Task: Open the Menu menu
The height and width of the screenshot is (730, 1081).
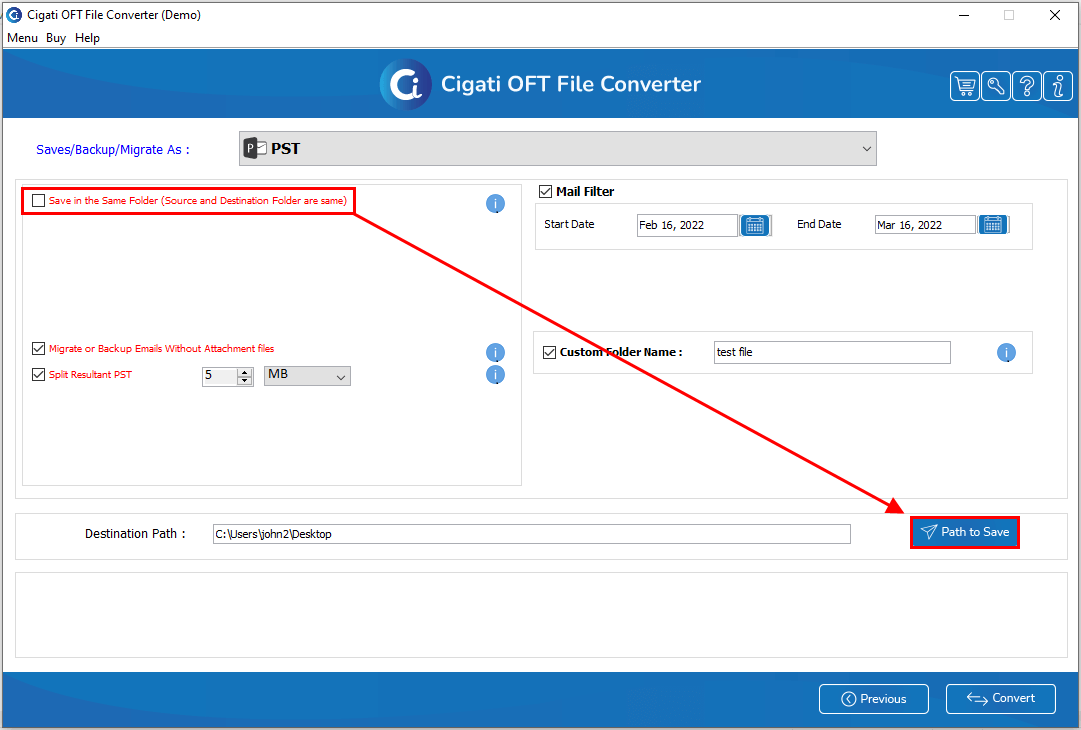Action: (x=22, y=38)
